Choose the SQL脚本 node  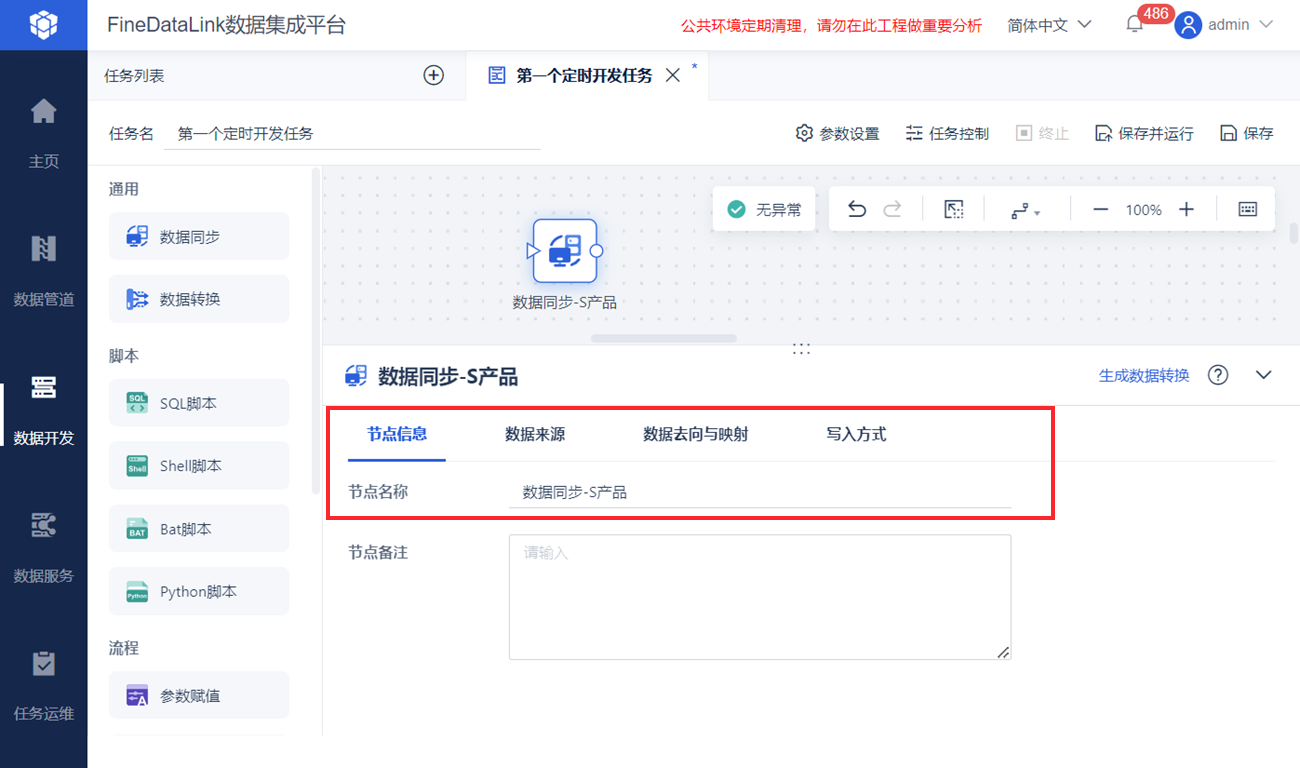[x=199, y=403]
